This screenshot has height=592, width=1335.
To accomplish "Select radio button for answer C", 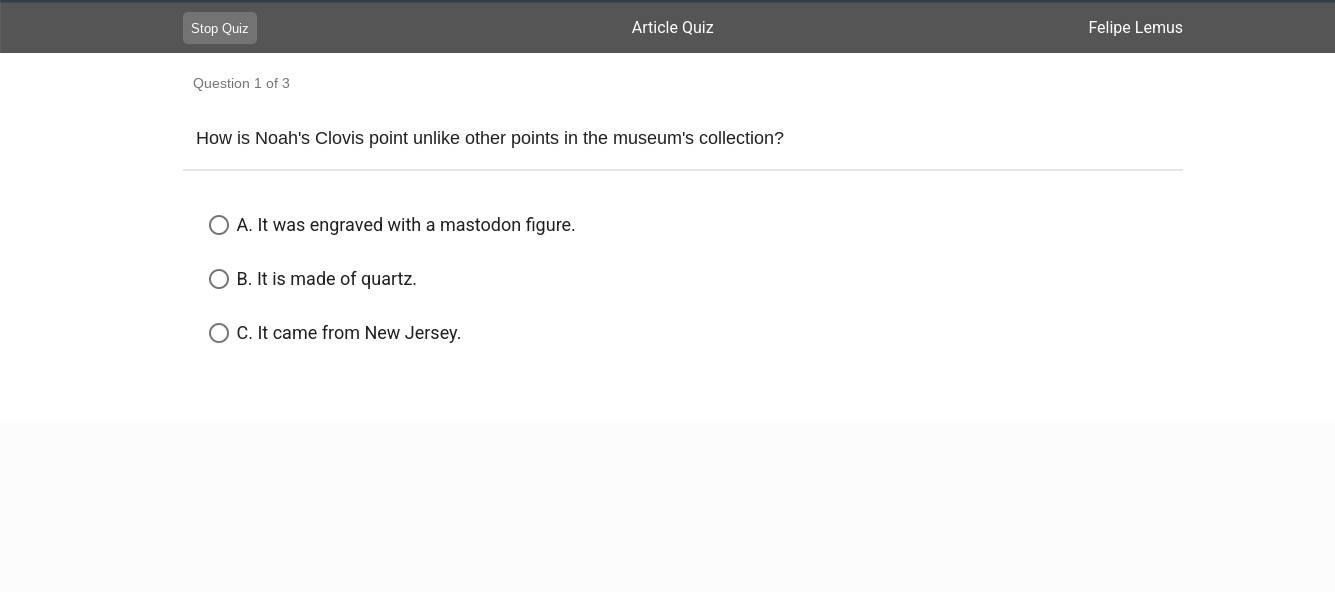I will pyautogui.click(x=219, y=333).
